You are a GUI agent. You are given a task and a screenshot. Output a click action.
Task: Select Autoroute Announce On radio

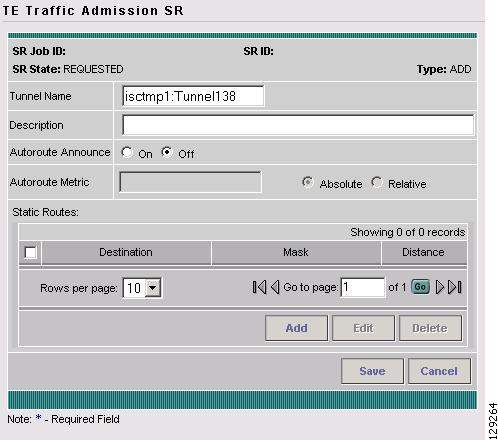tap(127, 152)
